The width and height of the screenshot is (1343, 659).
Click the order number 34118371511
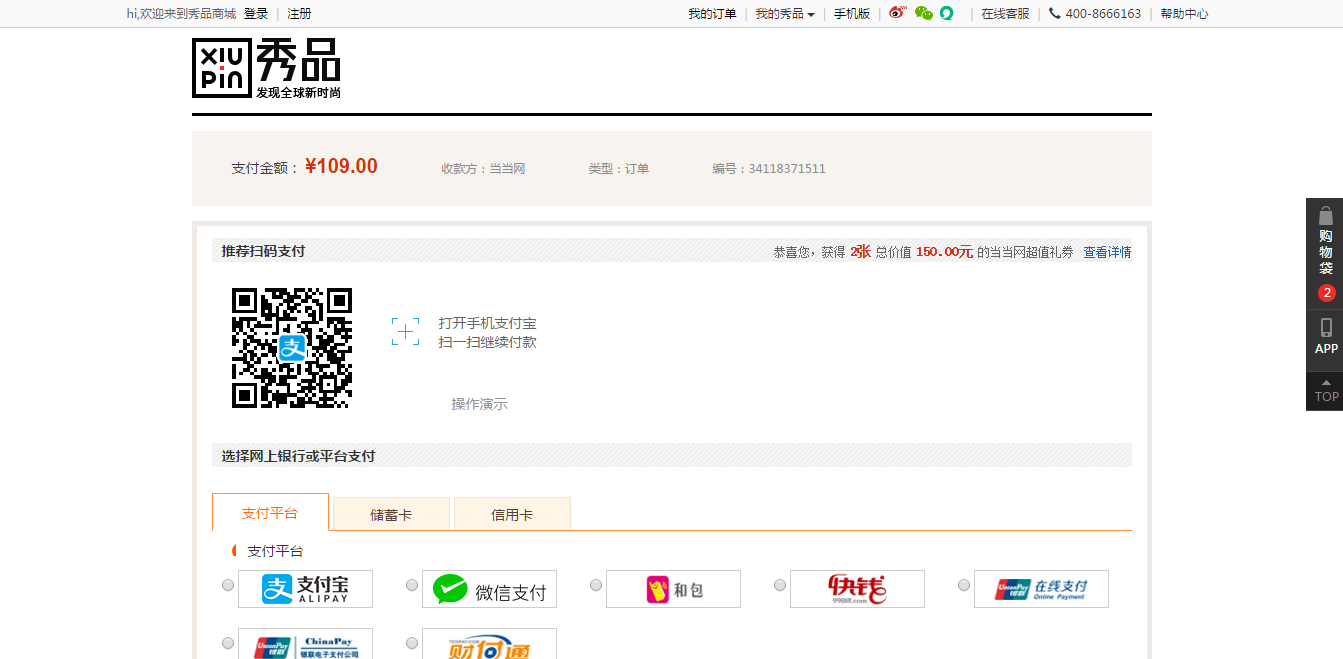[787, 169]
